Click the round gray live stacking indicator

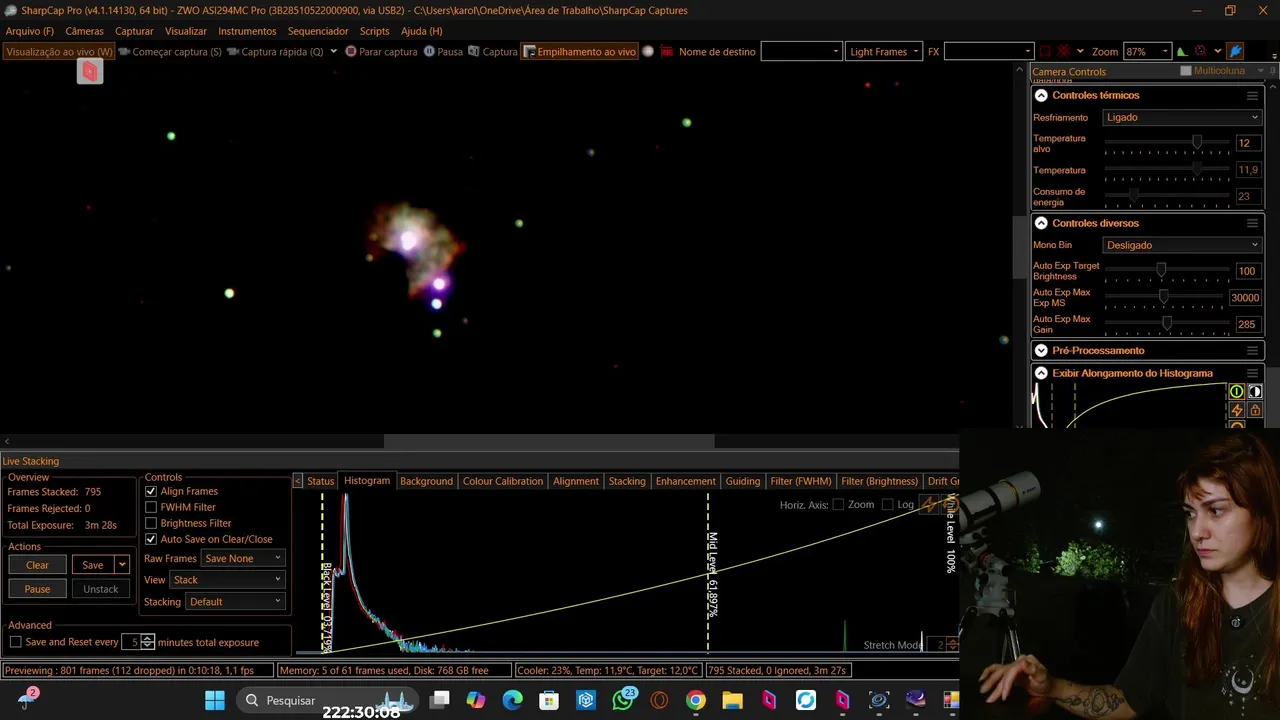coord(648,51)
